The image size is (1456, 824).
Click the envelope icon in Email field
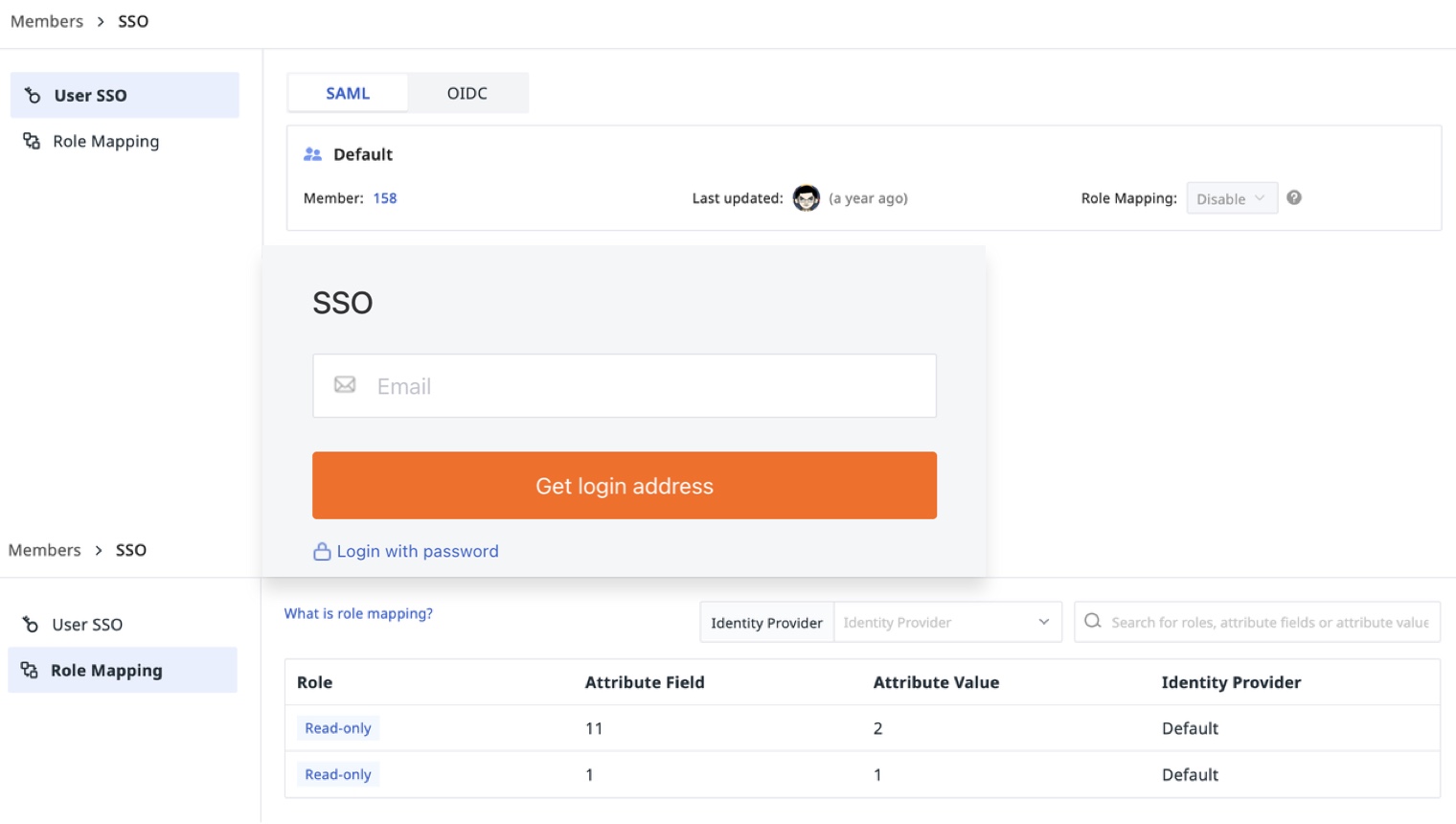[x=345, y=384]
